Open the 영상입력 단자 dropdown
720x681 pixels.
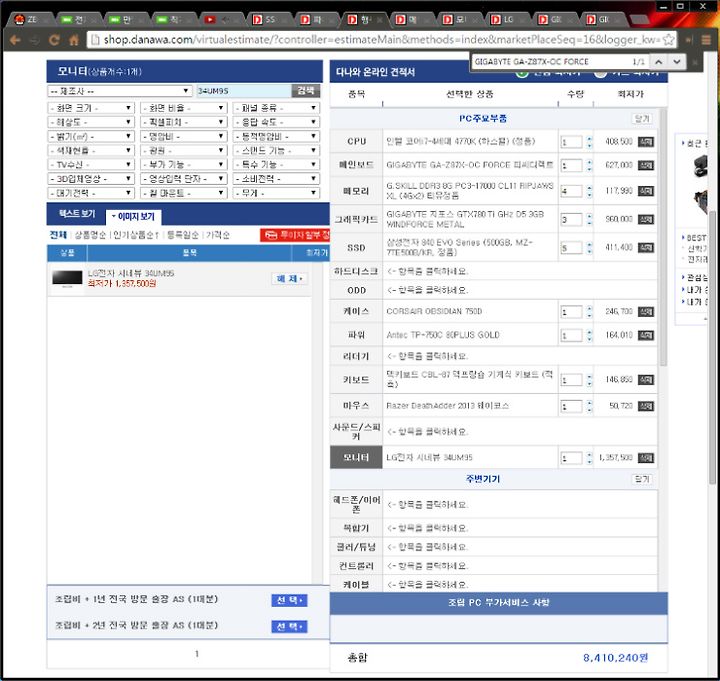183,179
